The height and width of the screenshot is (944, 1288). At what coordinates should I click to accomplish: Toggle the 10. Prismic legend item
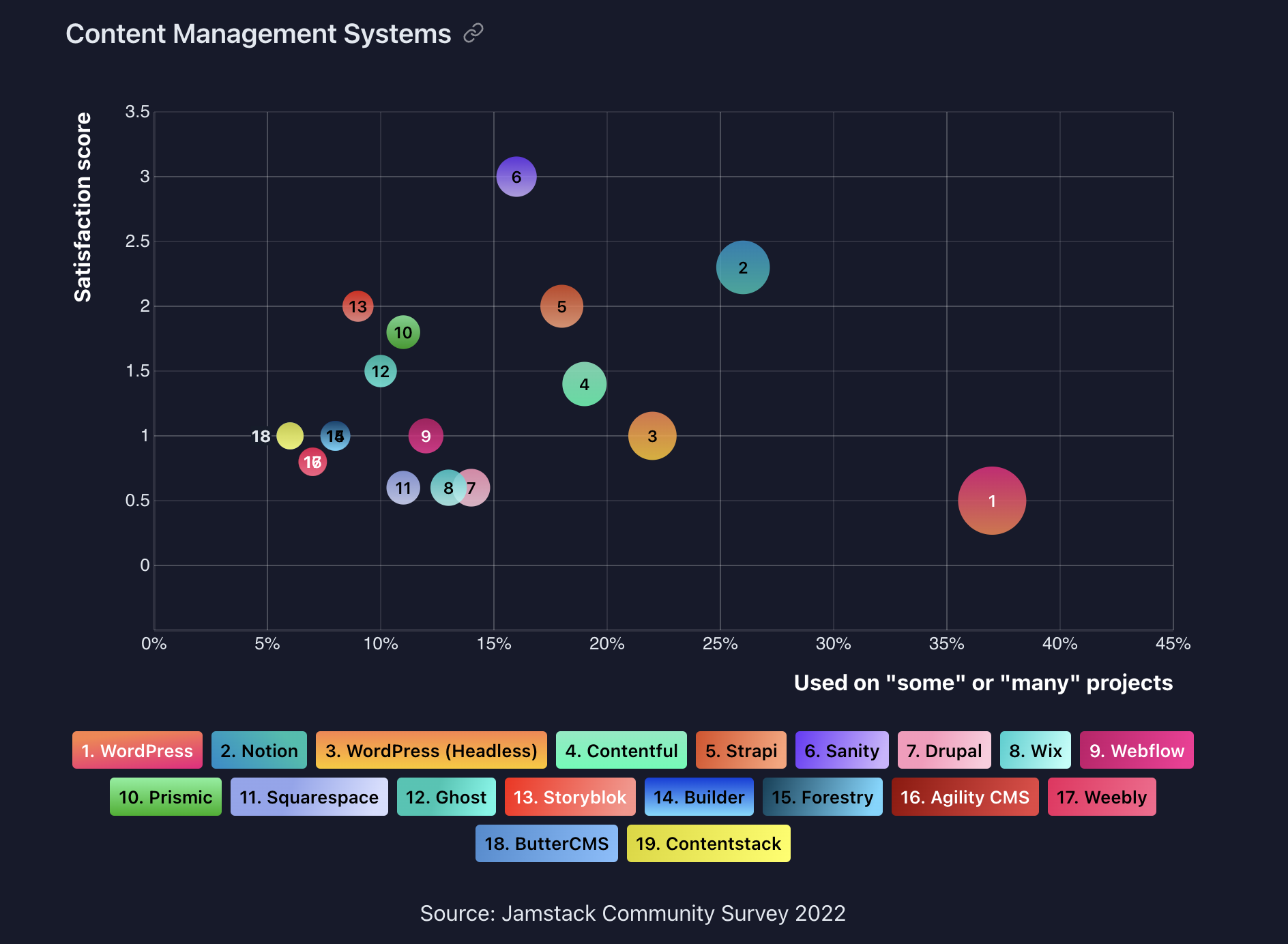(x=166, y=797)
